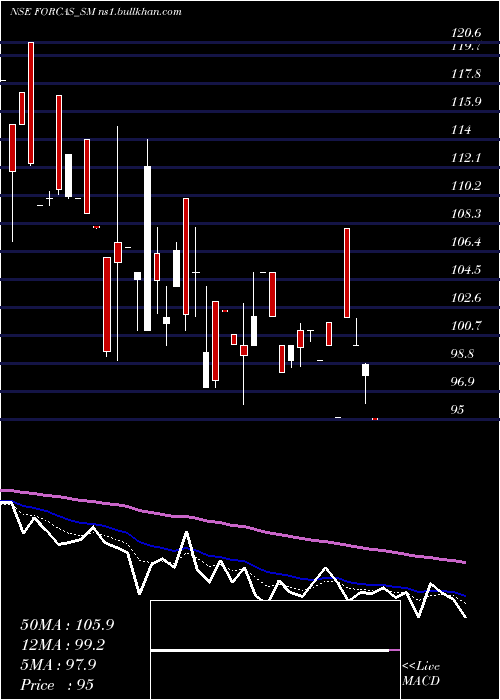Click the 106.4 price axis label
The image size is (500, 700).
click(x=466, y=242)
